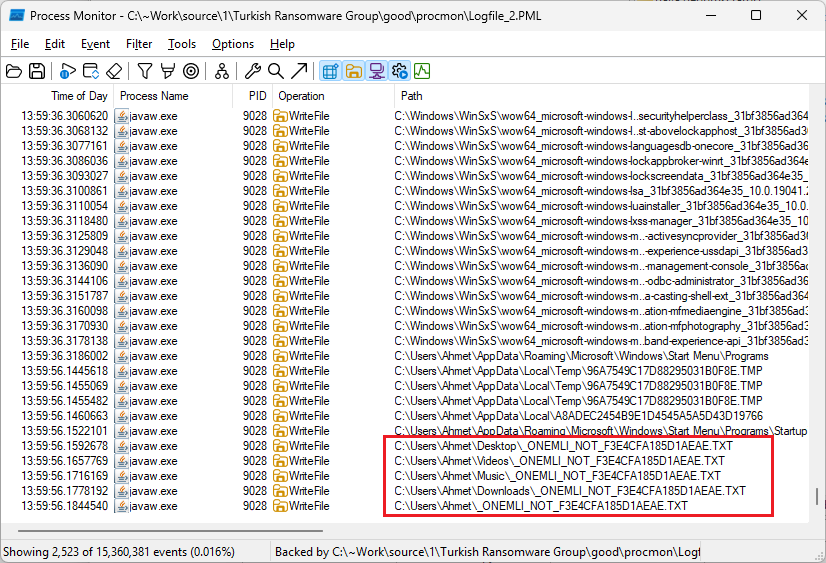
Task: Click the vertical scrollbar thumb
Action: click(x=817, y=496)
